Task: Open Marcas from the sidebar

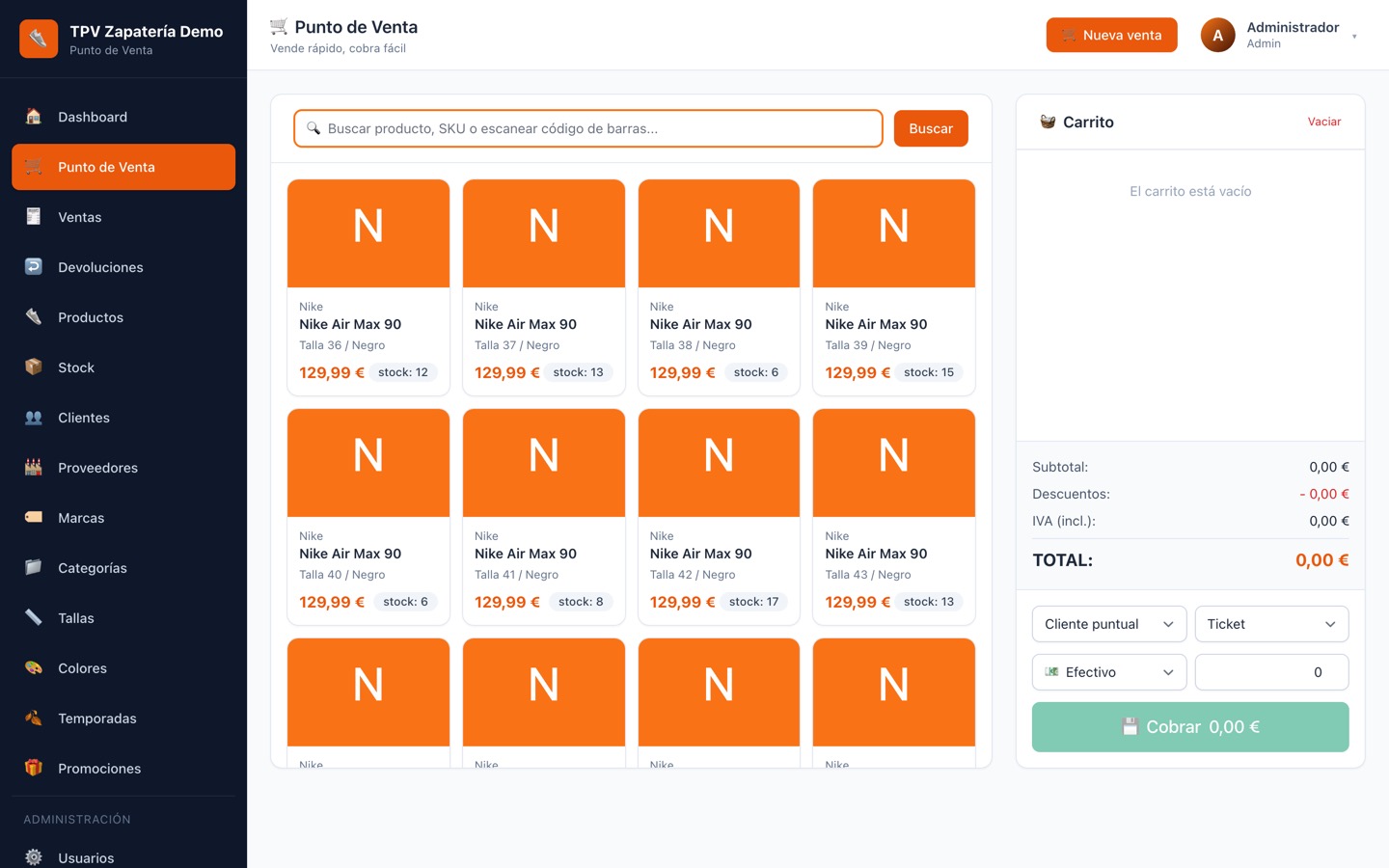Action: 123,518
